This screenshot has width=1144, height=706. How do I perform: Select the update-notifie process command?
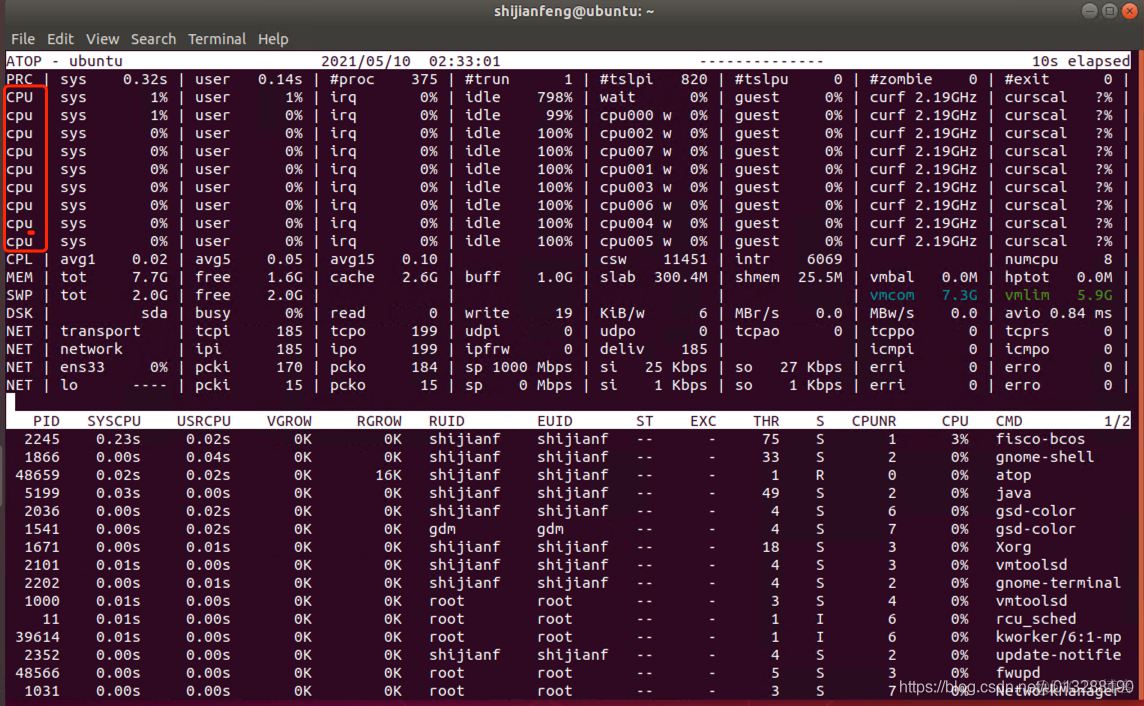tap(1058, 655)
